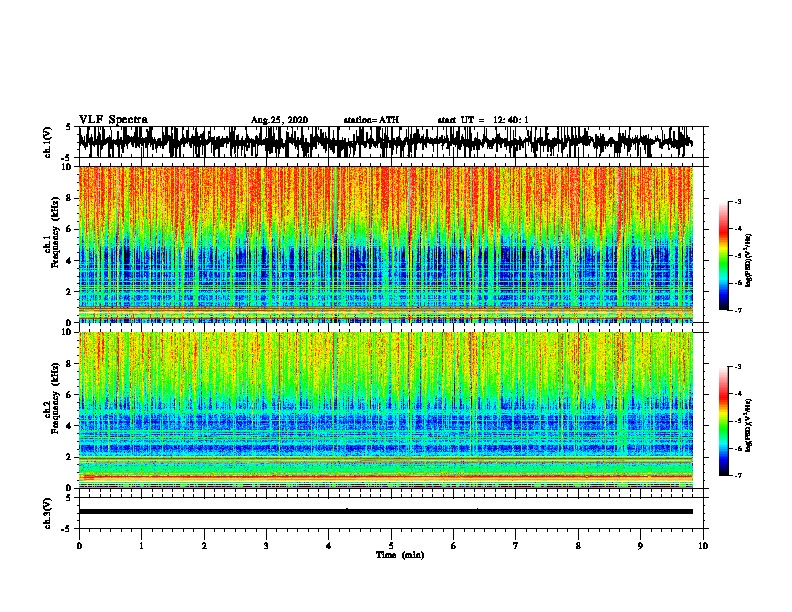792x612 pixels.
Task: Click time axis tick label "2"
Action: pyautogui.click(x=204, y=546)
